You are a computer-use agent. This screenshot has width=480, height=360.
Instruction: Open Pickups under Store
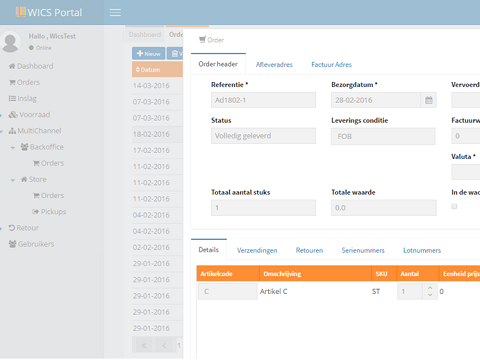(49, 212)
